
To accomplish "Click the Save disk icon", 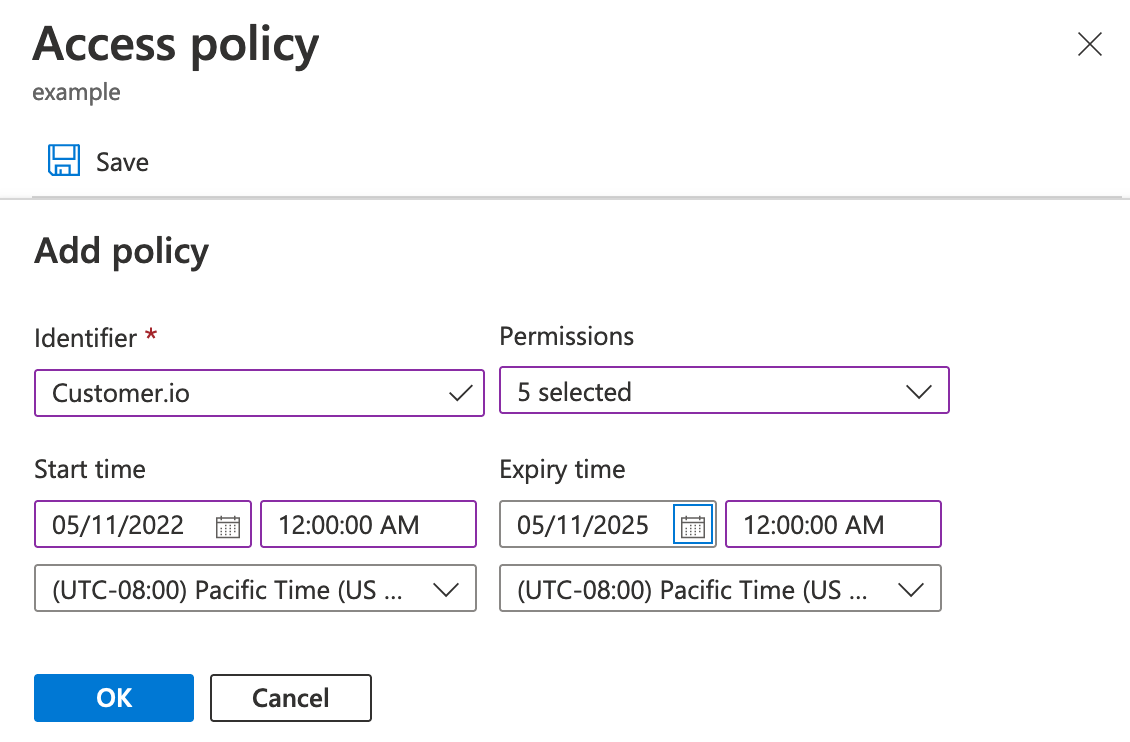I will click(63, 160).
